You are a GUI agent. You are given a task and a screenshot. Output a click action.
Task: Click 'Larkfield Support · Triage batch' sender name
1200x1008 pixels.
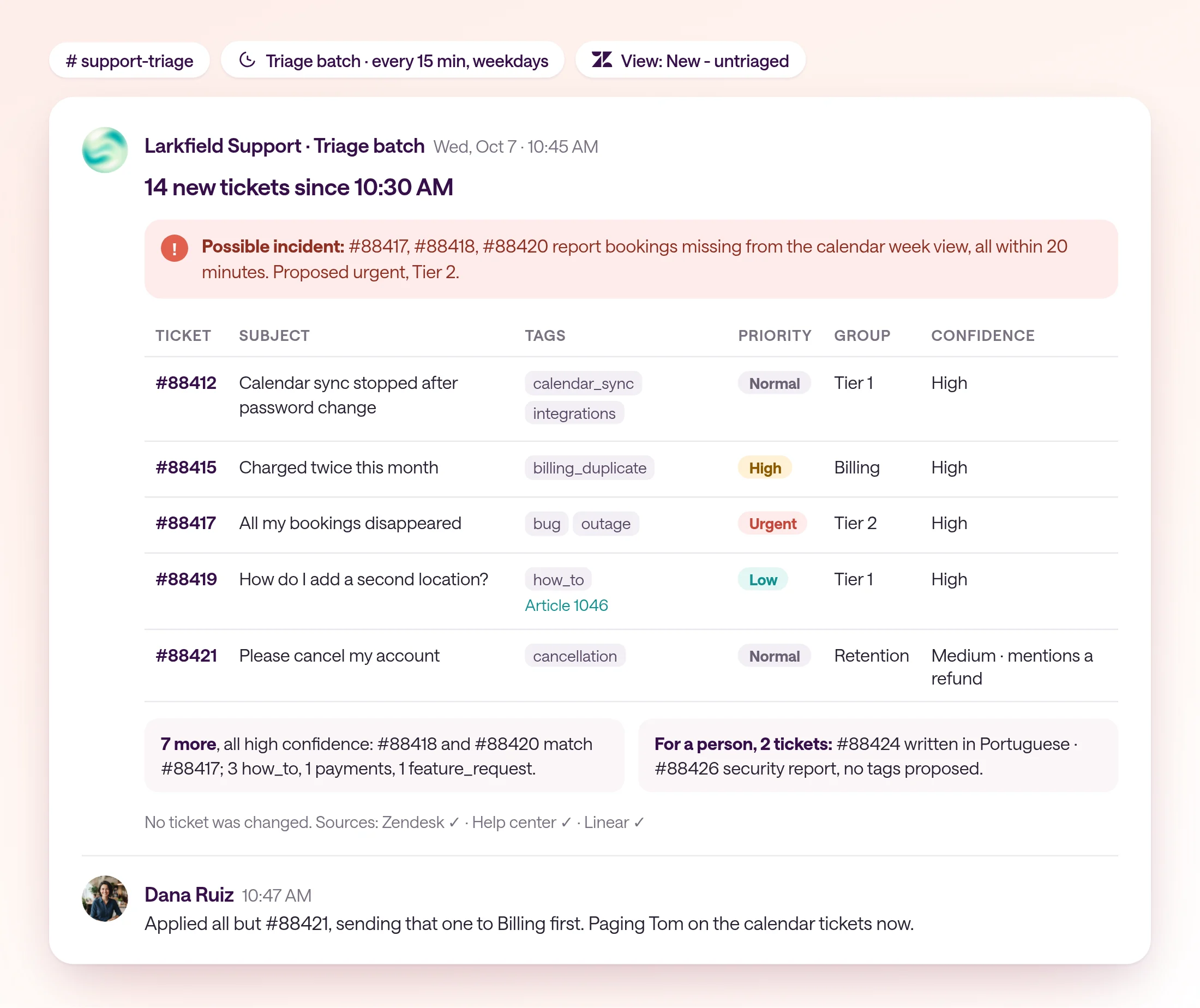(x=284, y=146)
